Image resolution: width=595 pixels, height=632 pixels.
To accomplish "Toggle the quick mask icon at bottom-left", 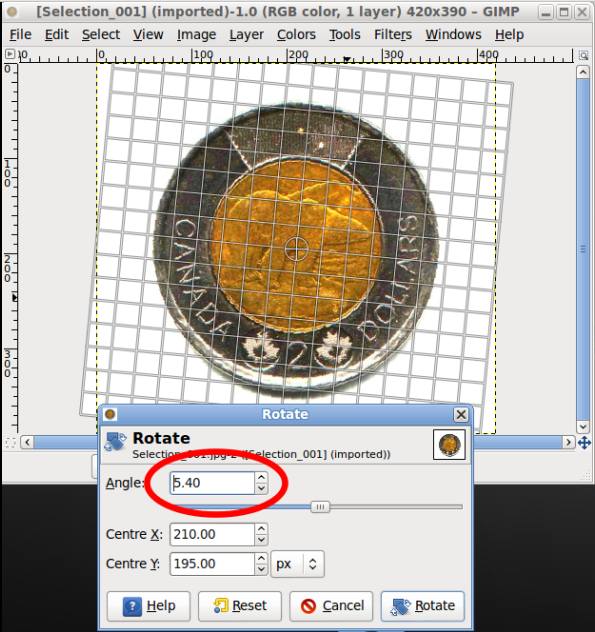I will 10,443.
